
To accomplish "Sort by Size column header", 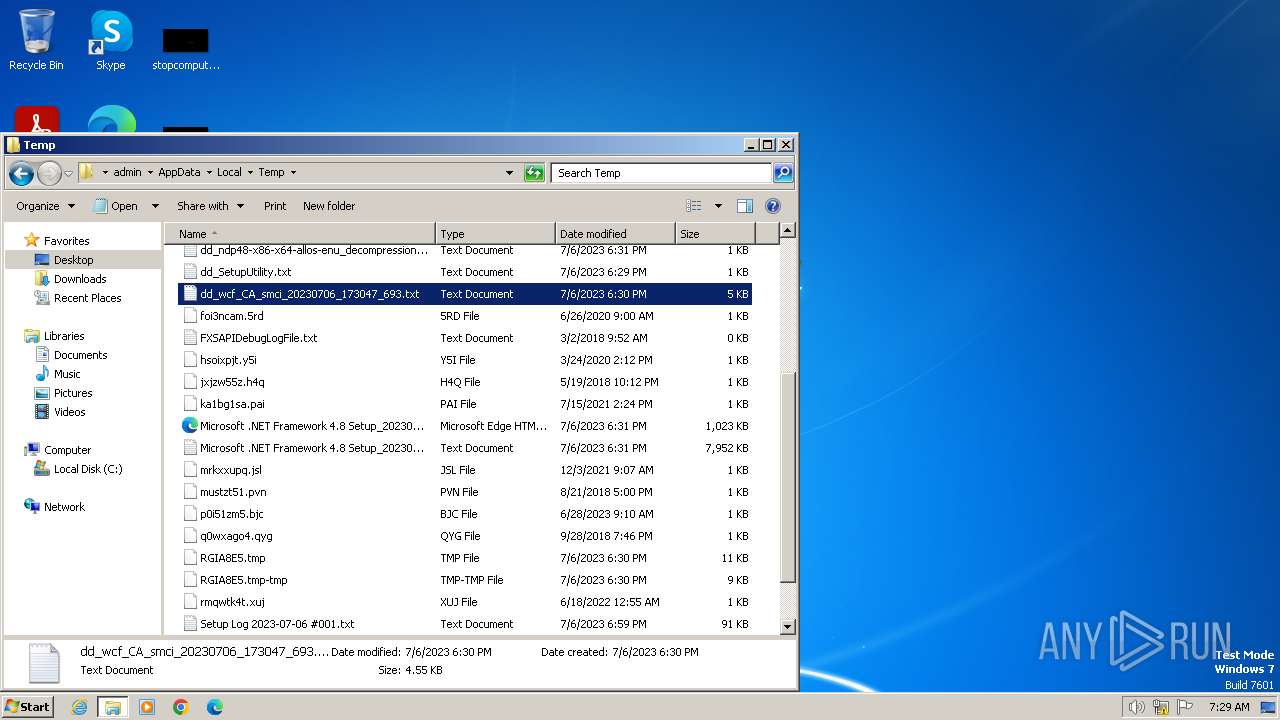I will 715,234.
